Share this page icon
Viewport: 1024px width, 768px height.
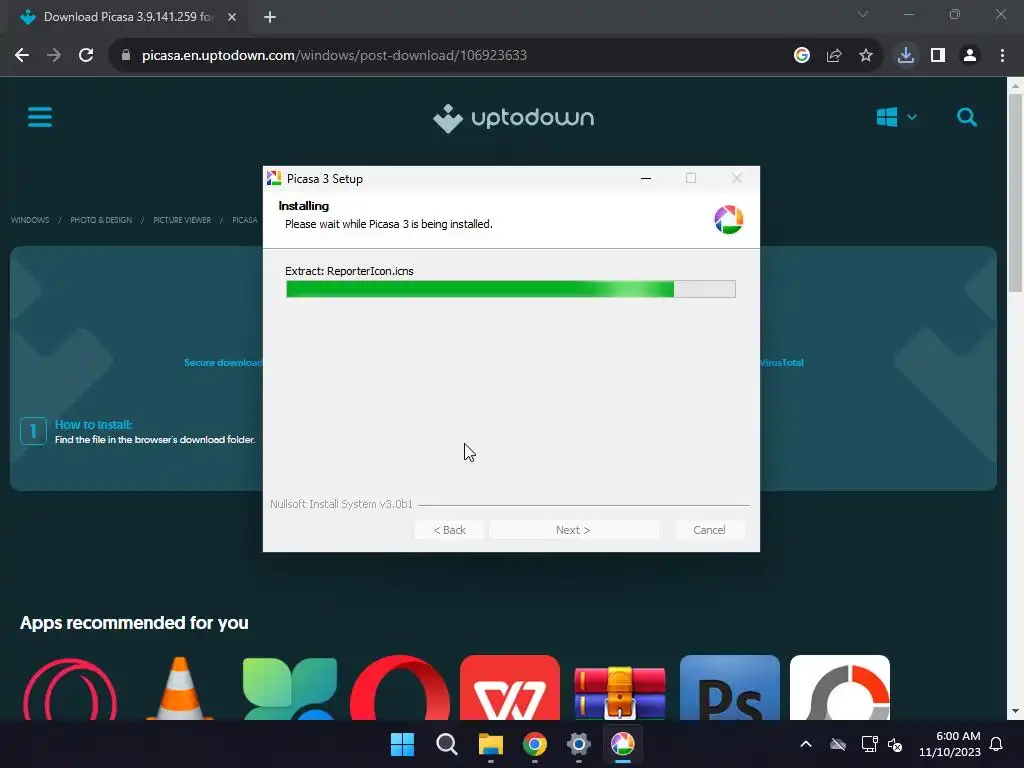coord(834,56)
